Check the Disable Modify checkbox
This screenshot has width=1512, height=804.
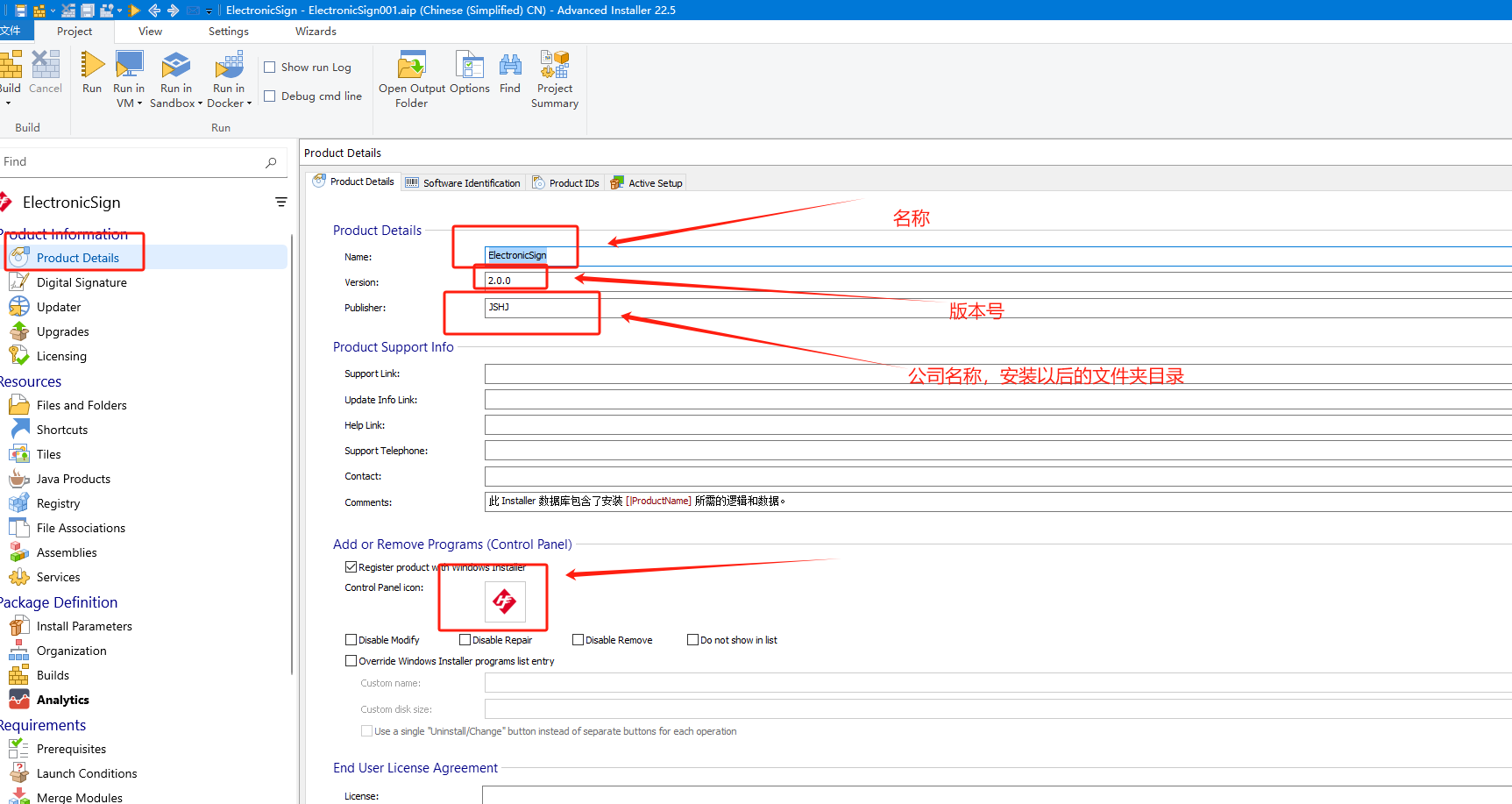[351, 640]
